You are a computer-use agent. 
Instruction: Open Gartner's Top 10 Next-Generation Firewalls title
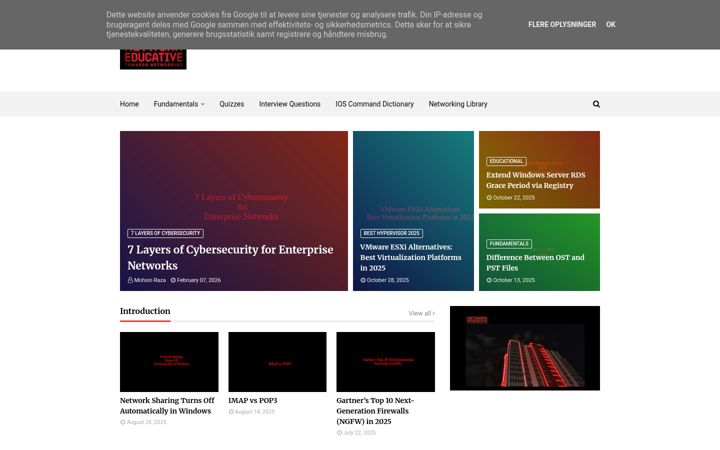(375, 411)
